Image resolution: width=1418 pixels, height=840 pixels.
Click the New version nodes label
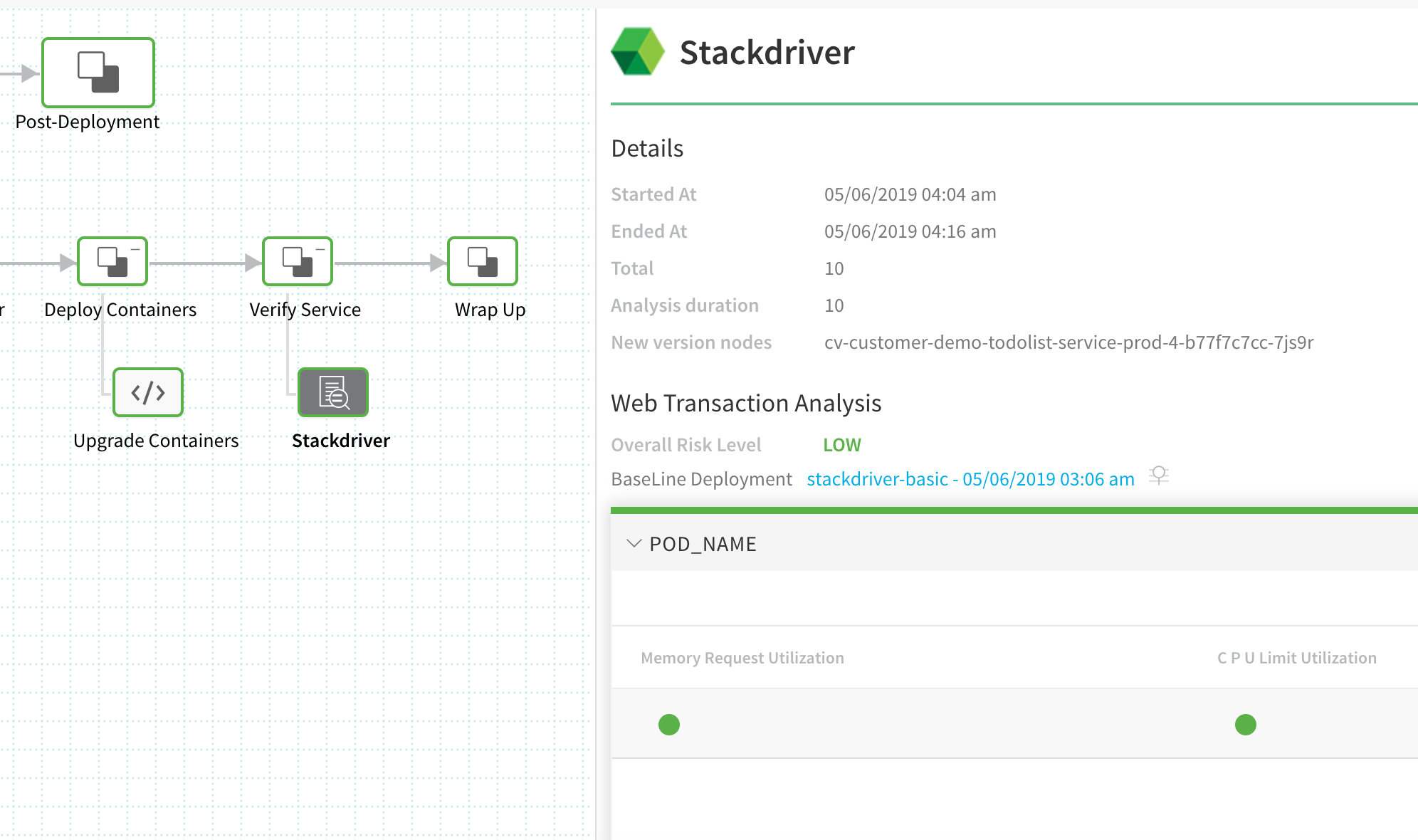[x=691, y=342]
